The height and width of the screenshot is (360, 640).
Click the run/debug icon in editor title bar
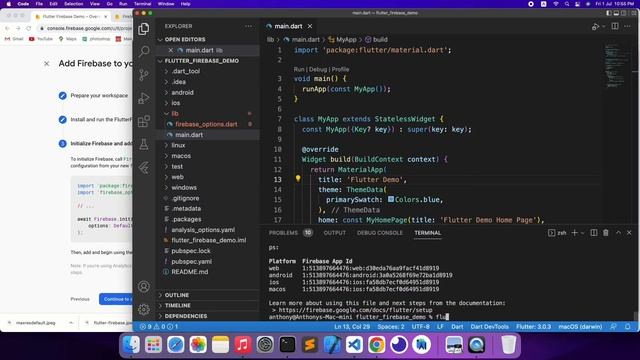pyautogui.click(x=596, y=27)
